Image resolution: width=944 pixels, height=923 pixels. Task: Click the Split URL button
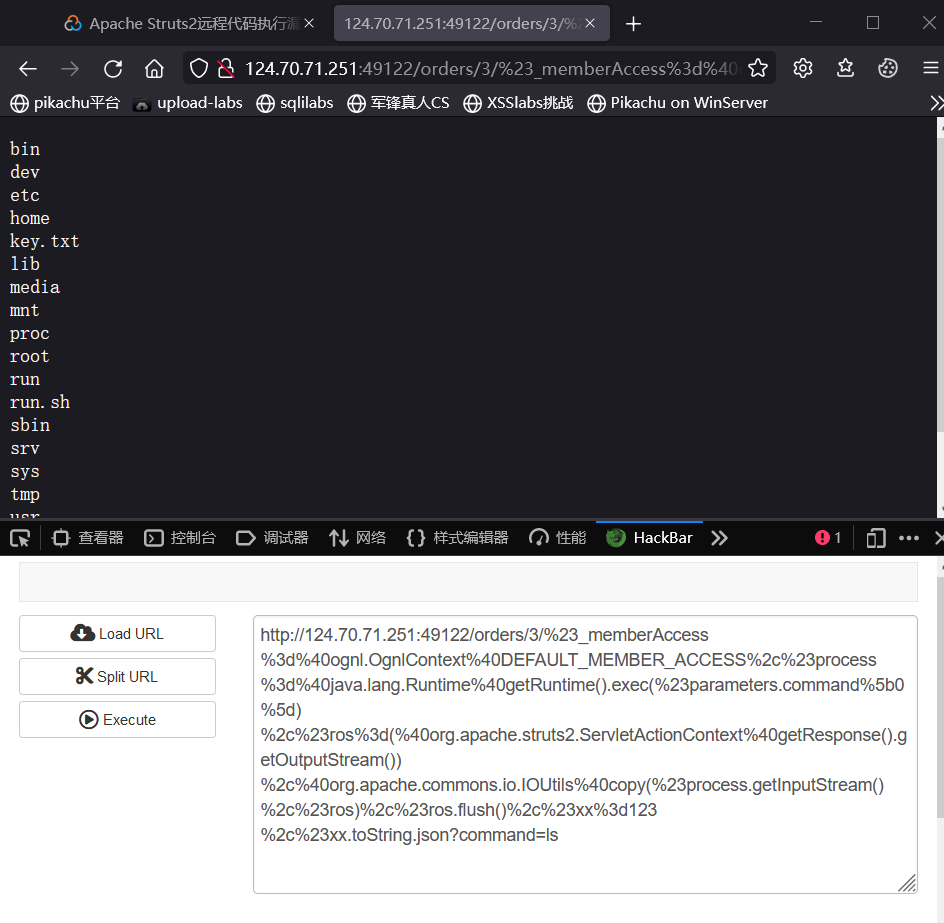pos(117,676)
